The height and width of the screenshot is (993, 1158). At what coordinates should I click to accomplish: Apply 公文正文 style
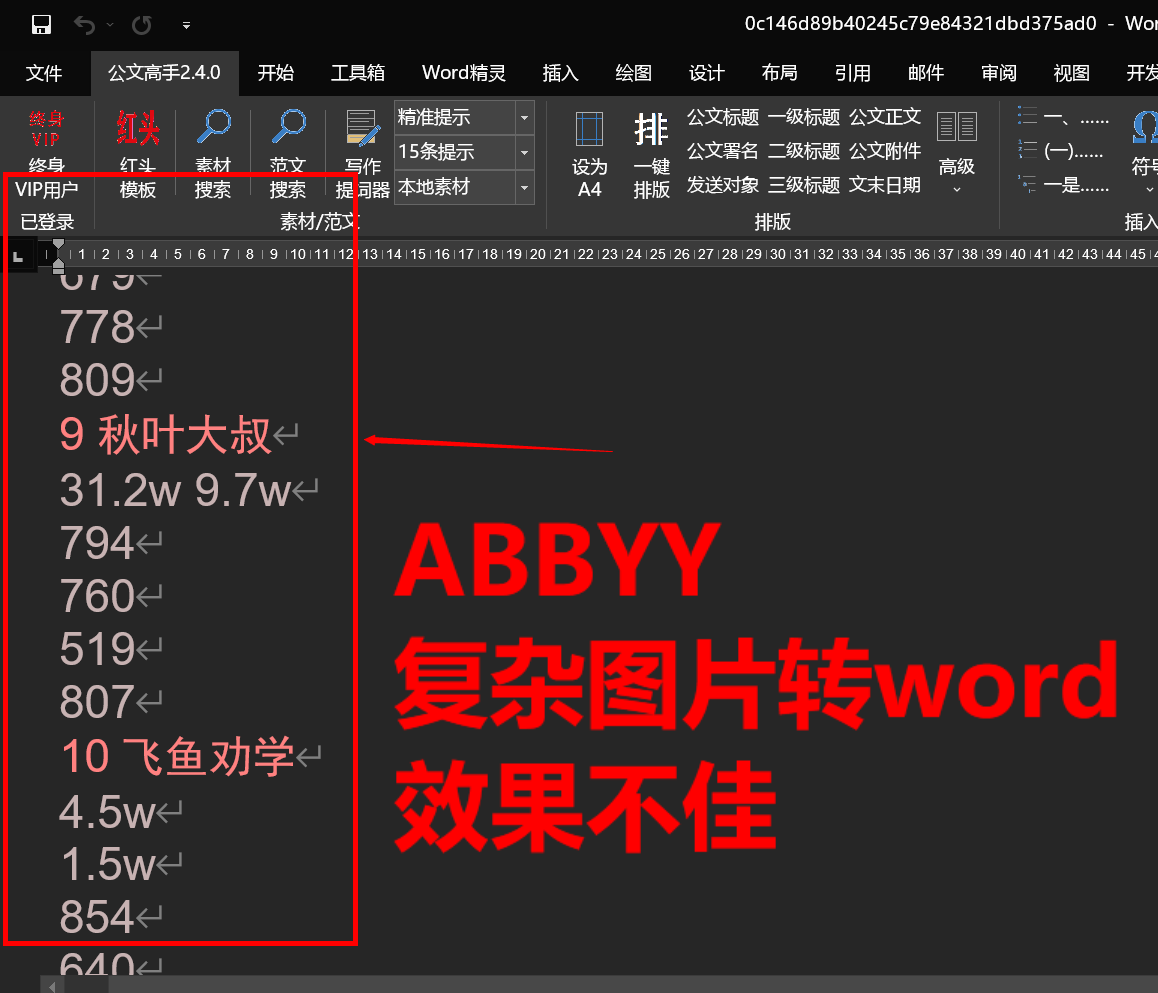pos(885,117)
